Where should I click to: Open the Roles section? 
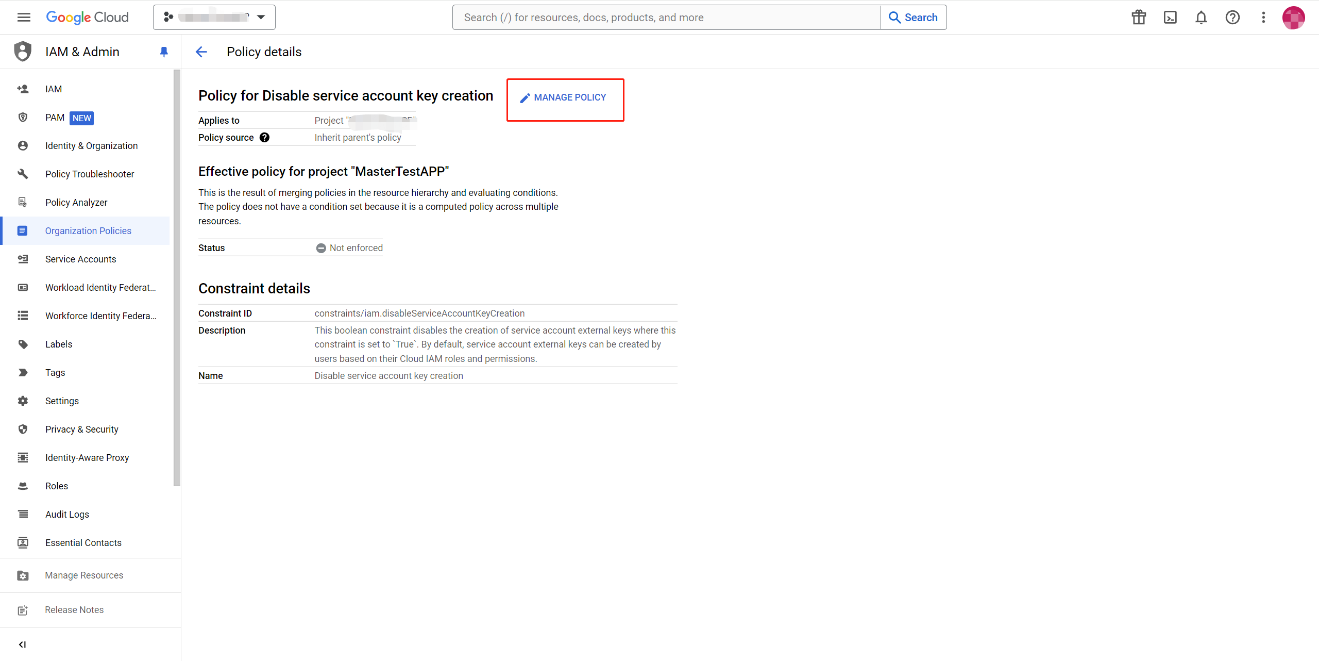[x=56, y=485]
